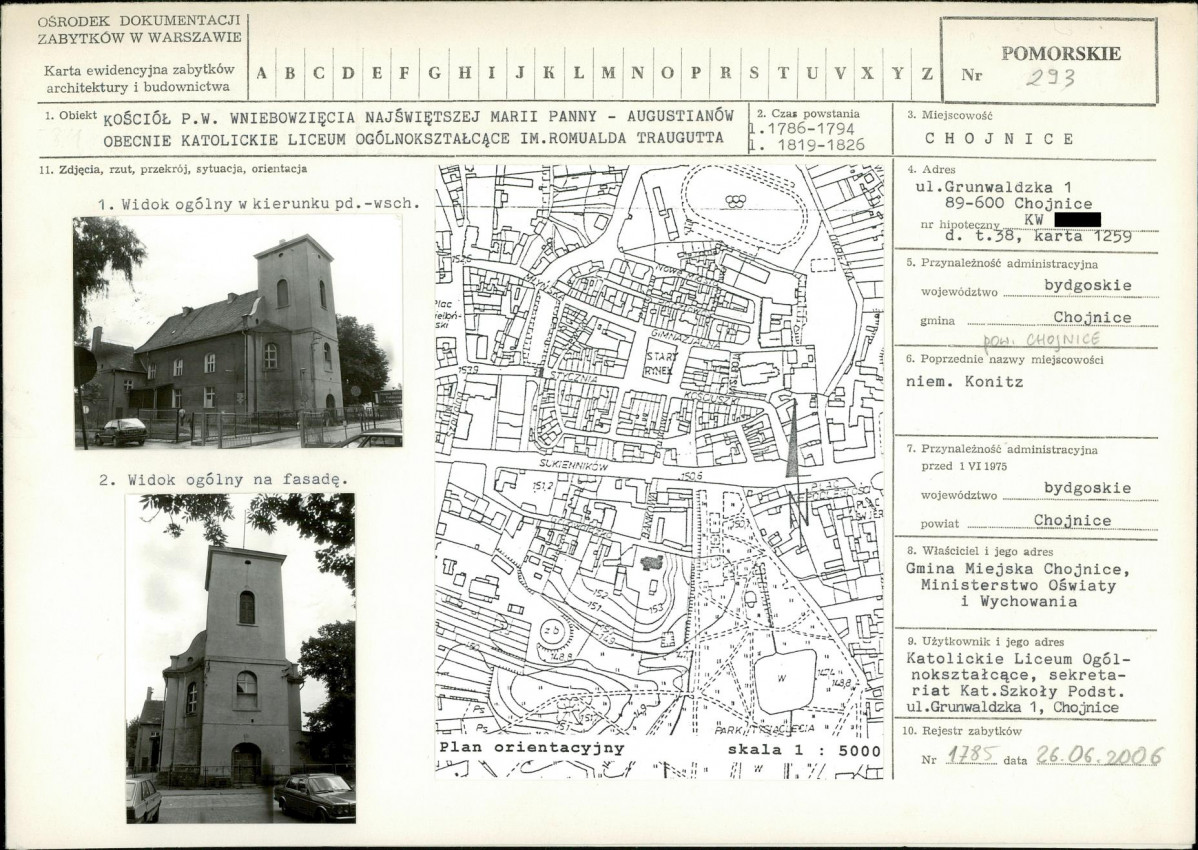Viewport: 1198px width, 850px height.
Task: Click the shaded church building marker on the map
Action: [652, 563]
